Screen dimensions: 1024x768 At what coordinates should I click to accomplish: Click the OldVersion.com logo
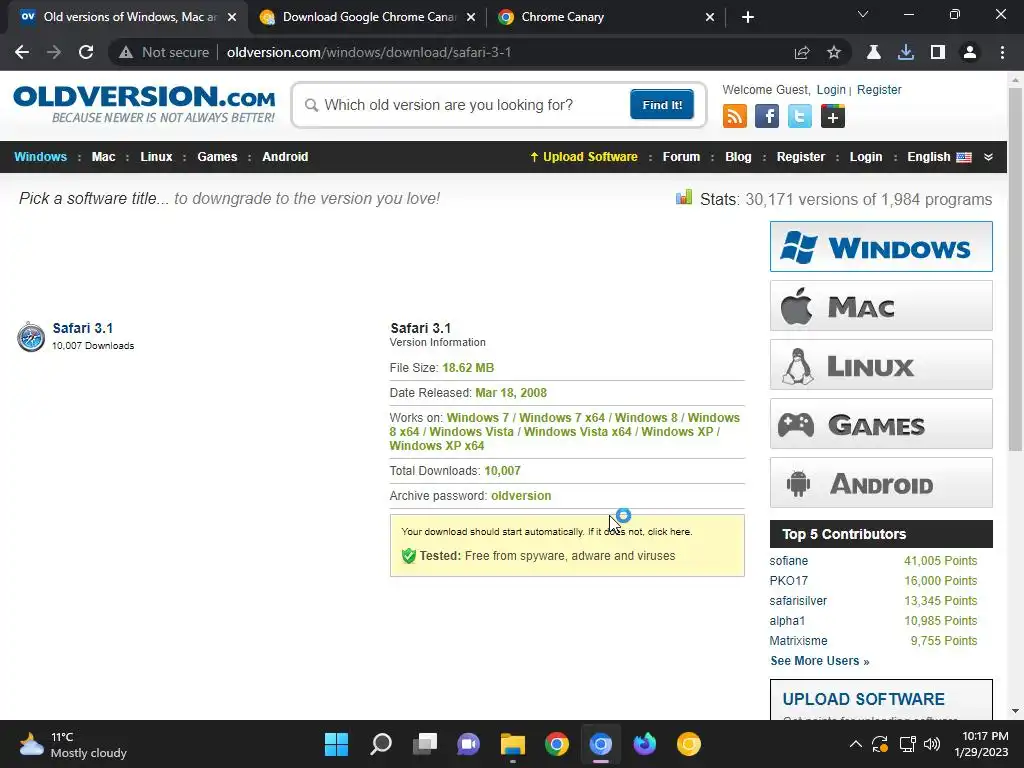(x=144, y=104)
